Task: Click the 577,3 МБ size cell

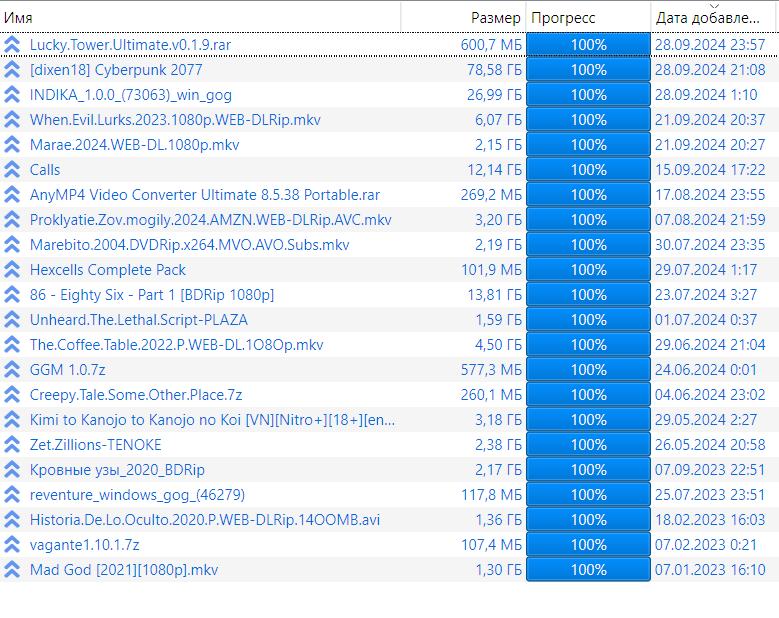Action: [x=491, y=370]
